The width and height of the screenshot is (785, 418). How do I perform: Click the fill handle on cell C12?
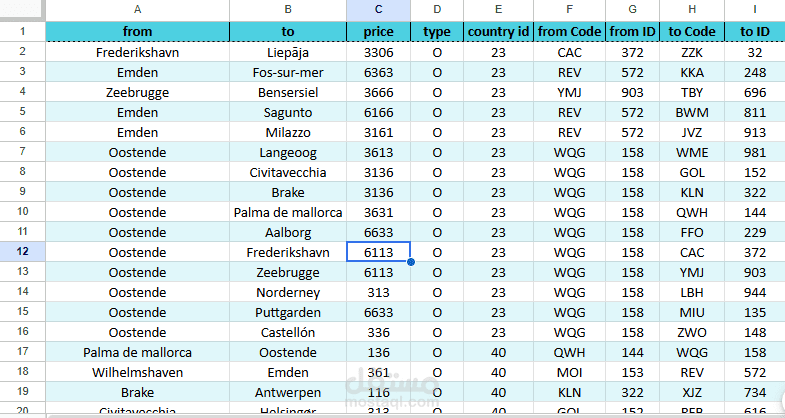tap(411, 262)
